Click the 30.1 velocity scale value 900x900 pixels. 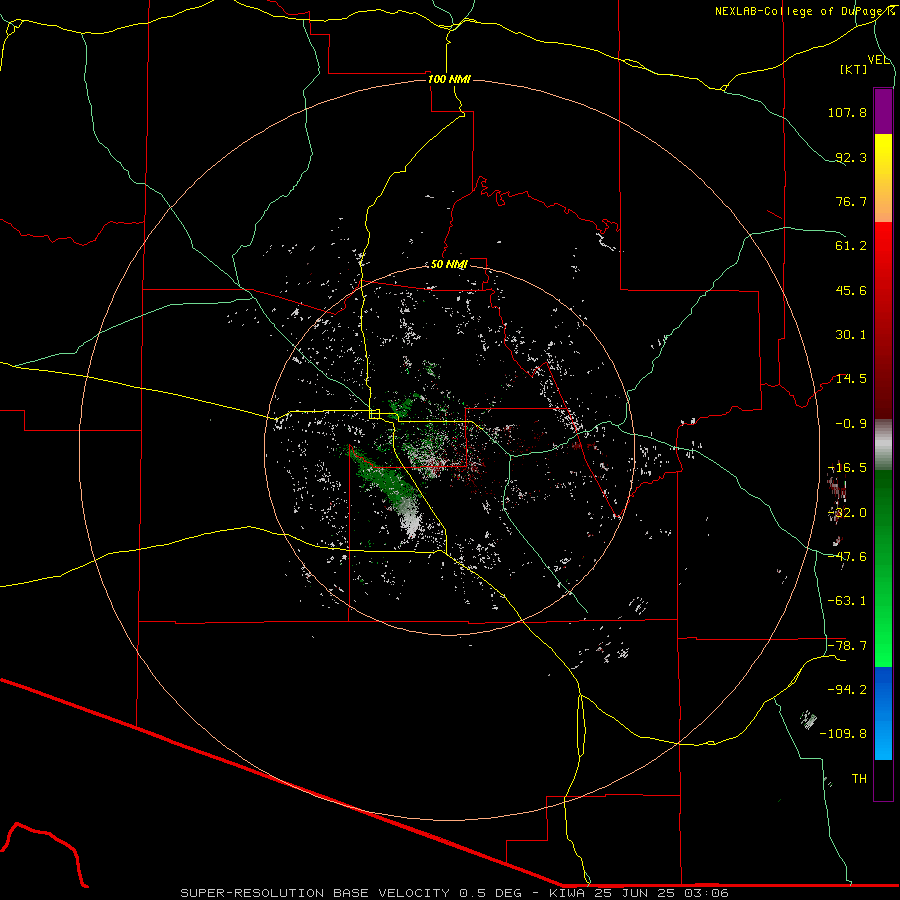click(x=851, y=335)
